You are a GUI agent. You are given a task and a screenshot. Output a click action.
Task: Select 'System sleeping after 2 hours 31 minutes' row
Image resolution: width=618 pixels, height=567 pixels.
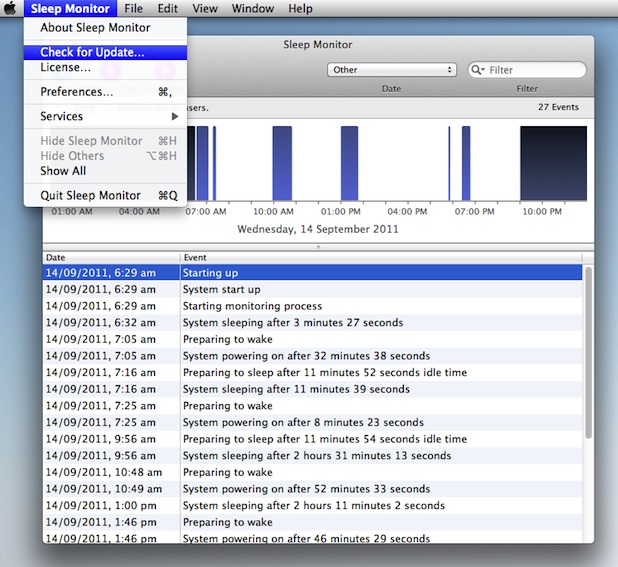tap(313, 455)
